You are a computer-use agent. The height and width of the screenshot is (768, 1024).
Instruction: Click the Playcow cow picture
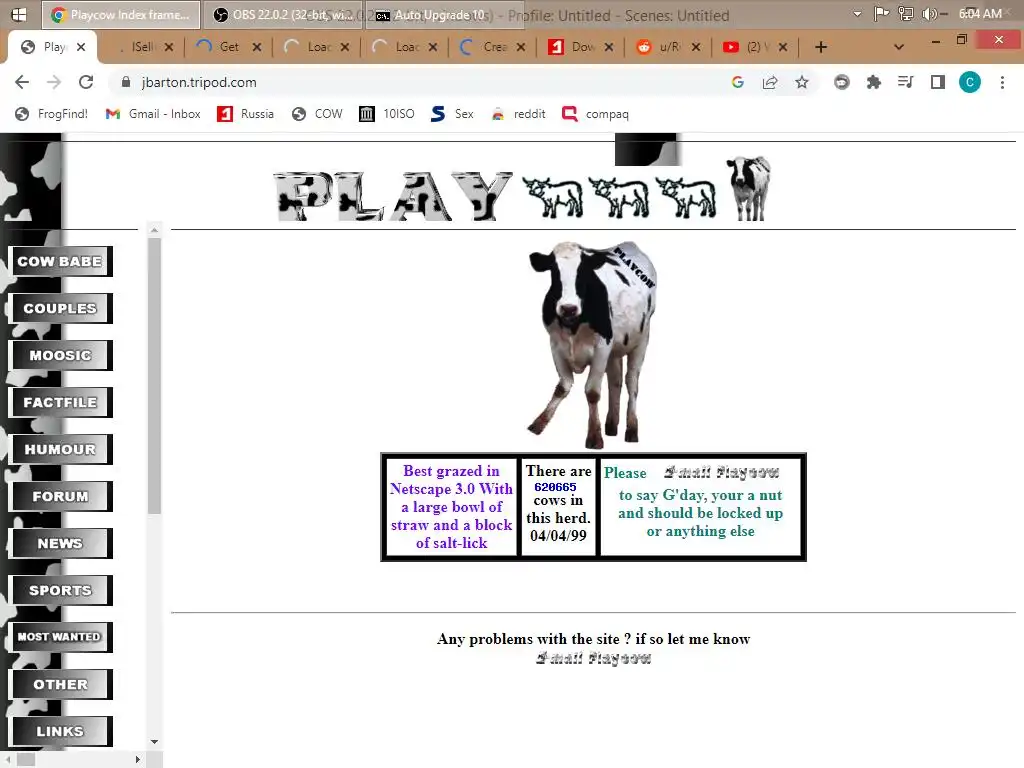click(592, 345)
